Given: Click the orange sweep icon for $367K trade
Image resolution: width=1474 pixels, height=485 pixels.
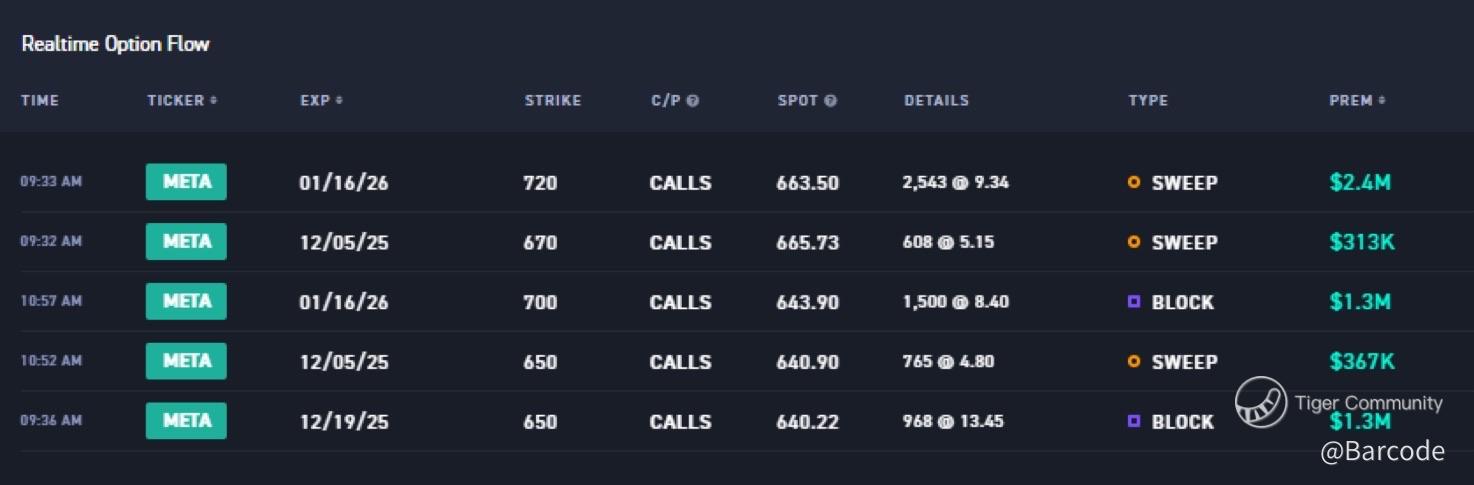Looking at the screenshot, I should [x=1134, y=362].
